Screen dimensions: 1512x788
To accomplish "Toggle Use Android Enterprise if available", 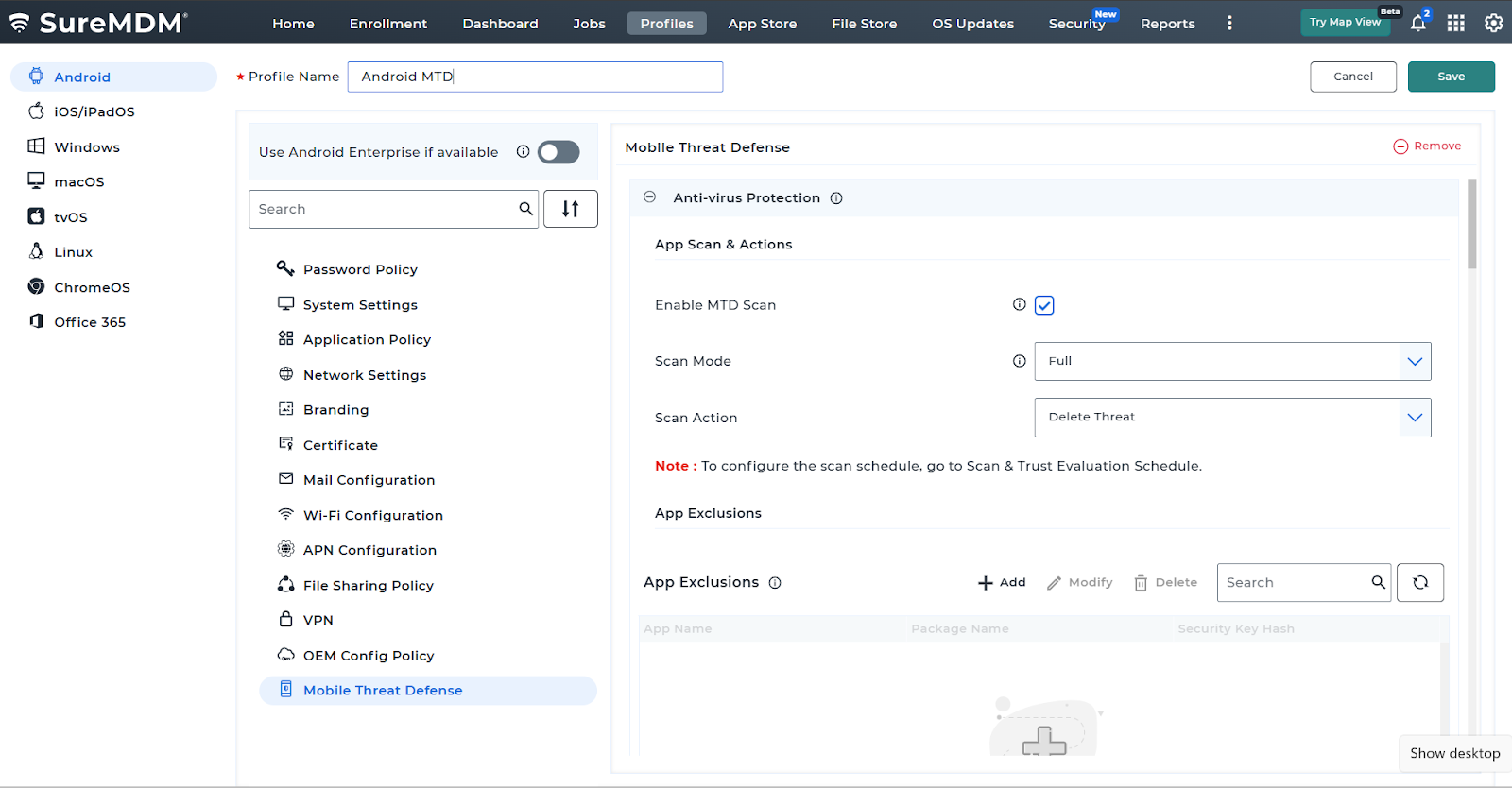I will (558, 152).
